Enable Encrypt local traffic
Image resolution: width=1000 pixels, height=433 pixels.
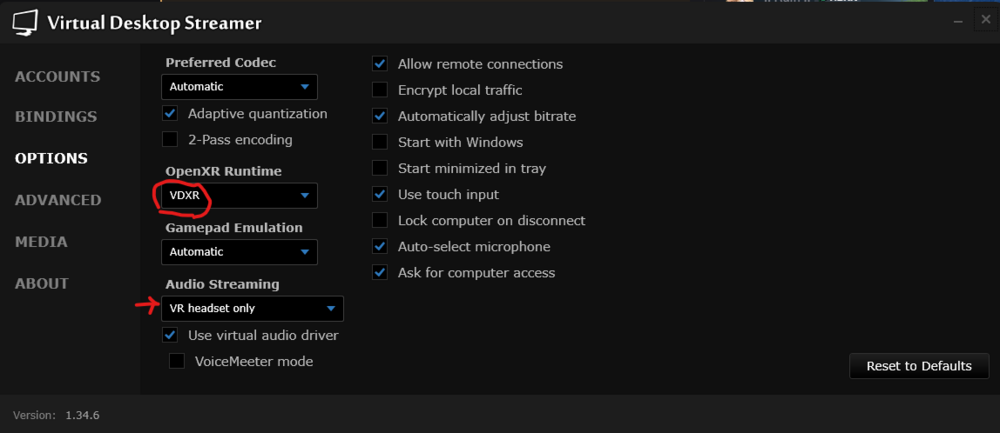(x=380, y=90)
